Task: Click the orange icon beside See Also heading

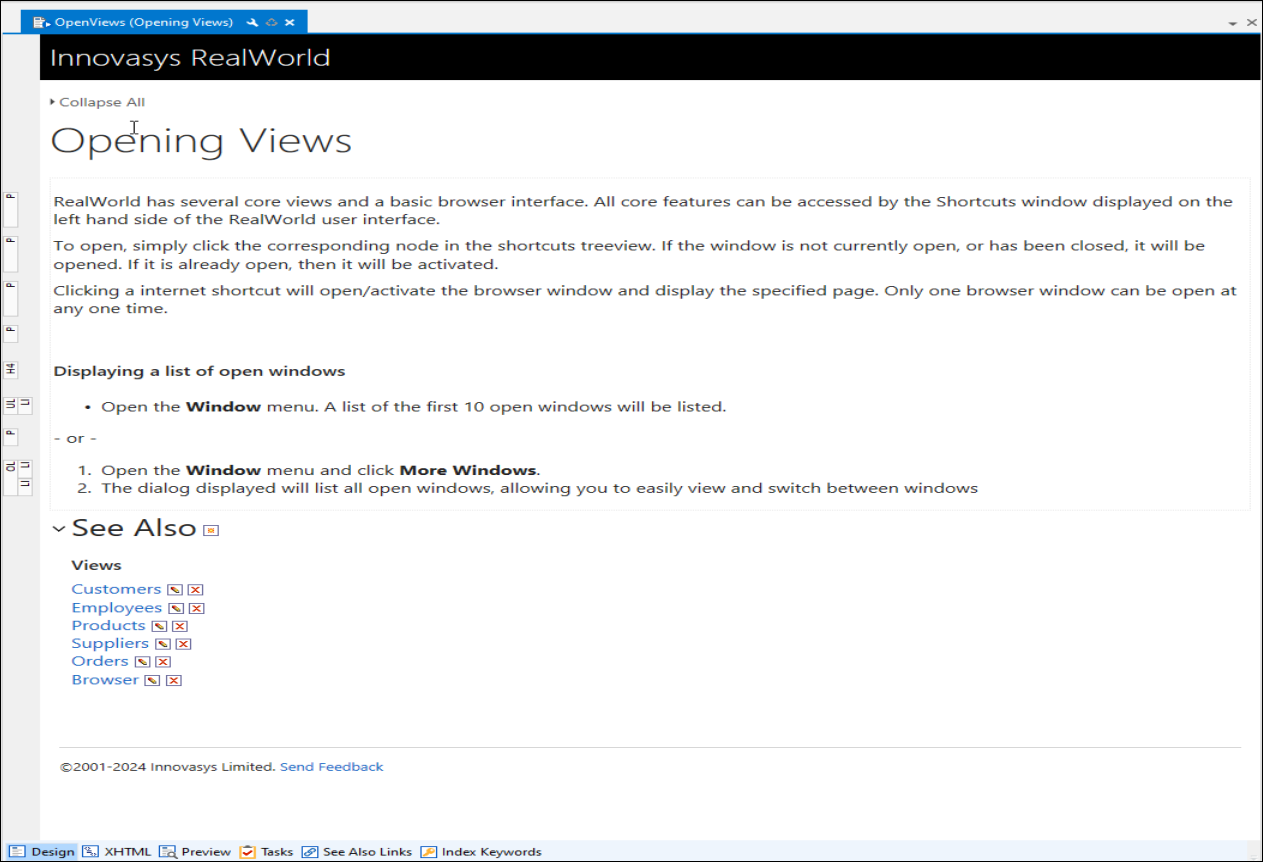Action: click(x=210, y=530)
